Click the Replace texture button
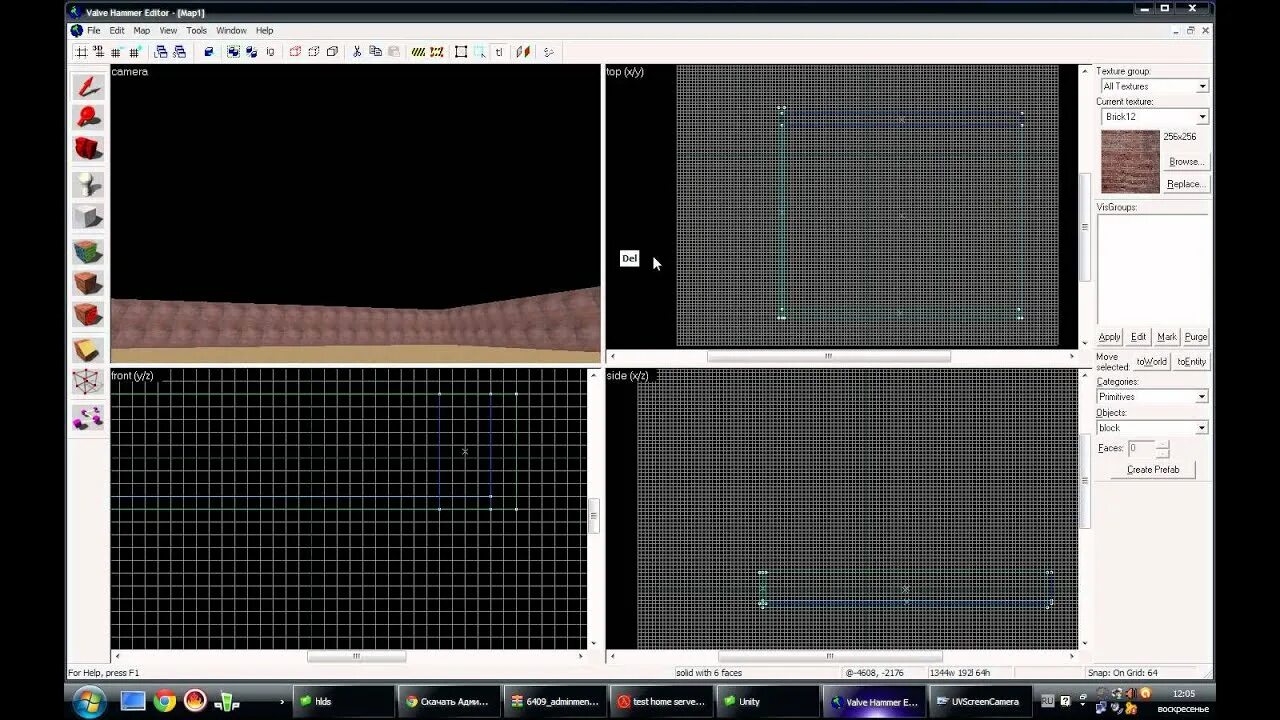The height and width of the screenshot is (720, 1280). pyautogui.click(x=1186, y=184)
